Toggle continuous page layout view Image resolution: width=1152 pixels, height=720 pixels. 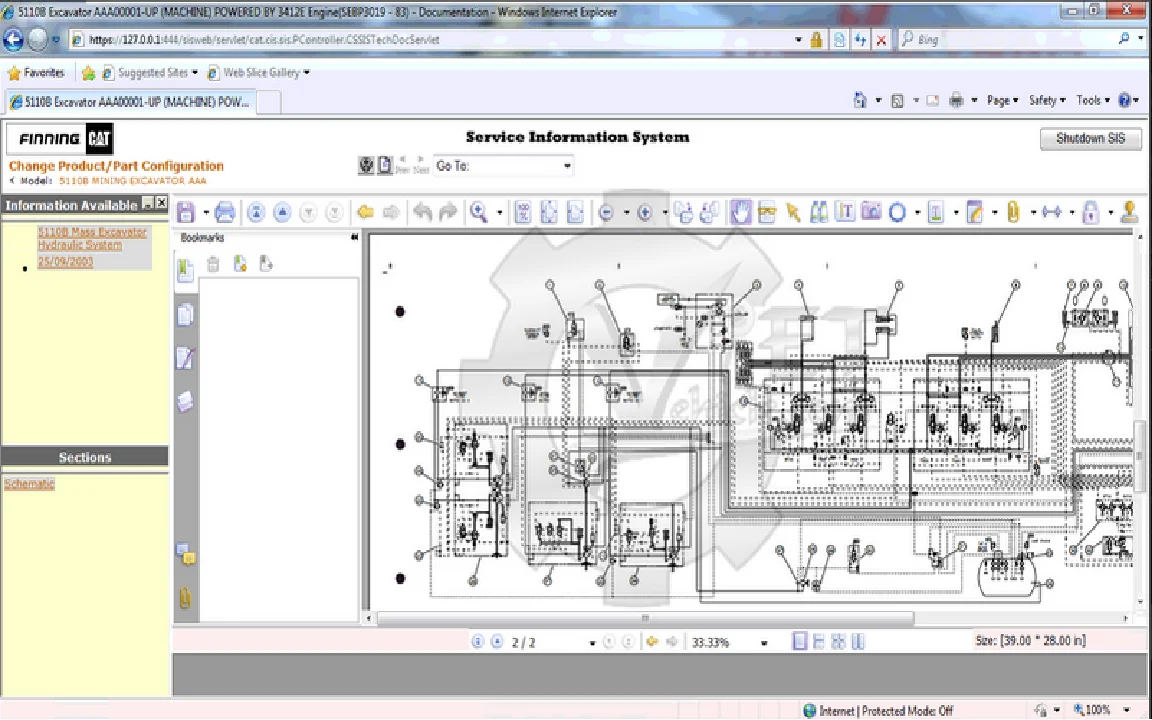point(818,642)
